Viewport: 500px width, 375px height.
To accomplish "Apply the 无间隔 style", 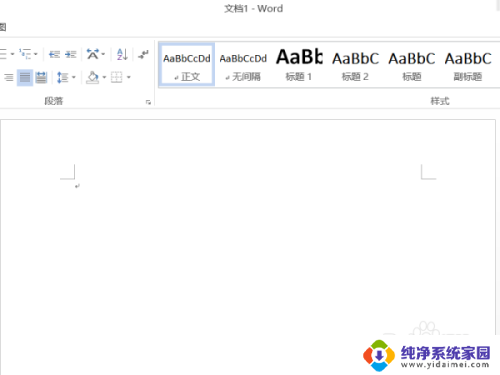I will coord(243,65).
